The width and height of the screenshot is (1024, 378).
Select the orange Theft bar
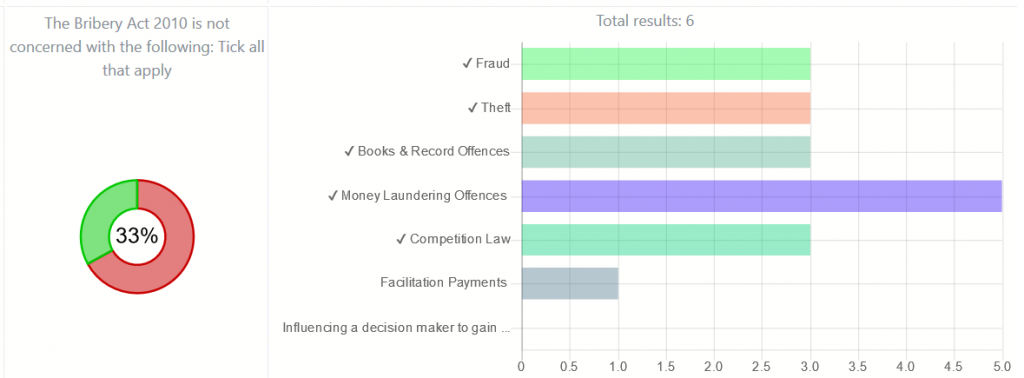coord(666,108)
